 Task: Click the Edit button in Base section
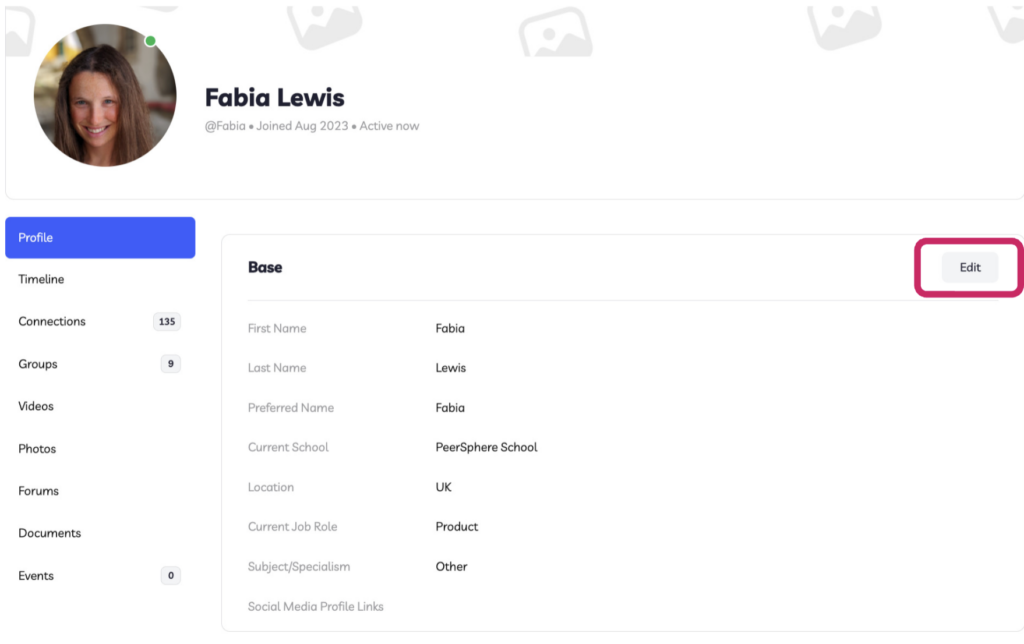[x=970, y=267]
